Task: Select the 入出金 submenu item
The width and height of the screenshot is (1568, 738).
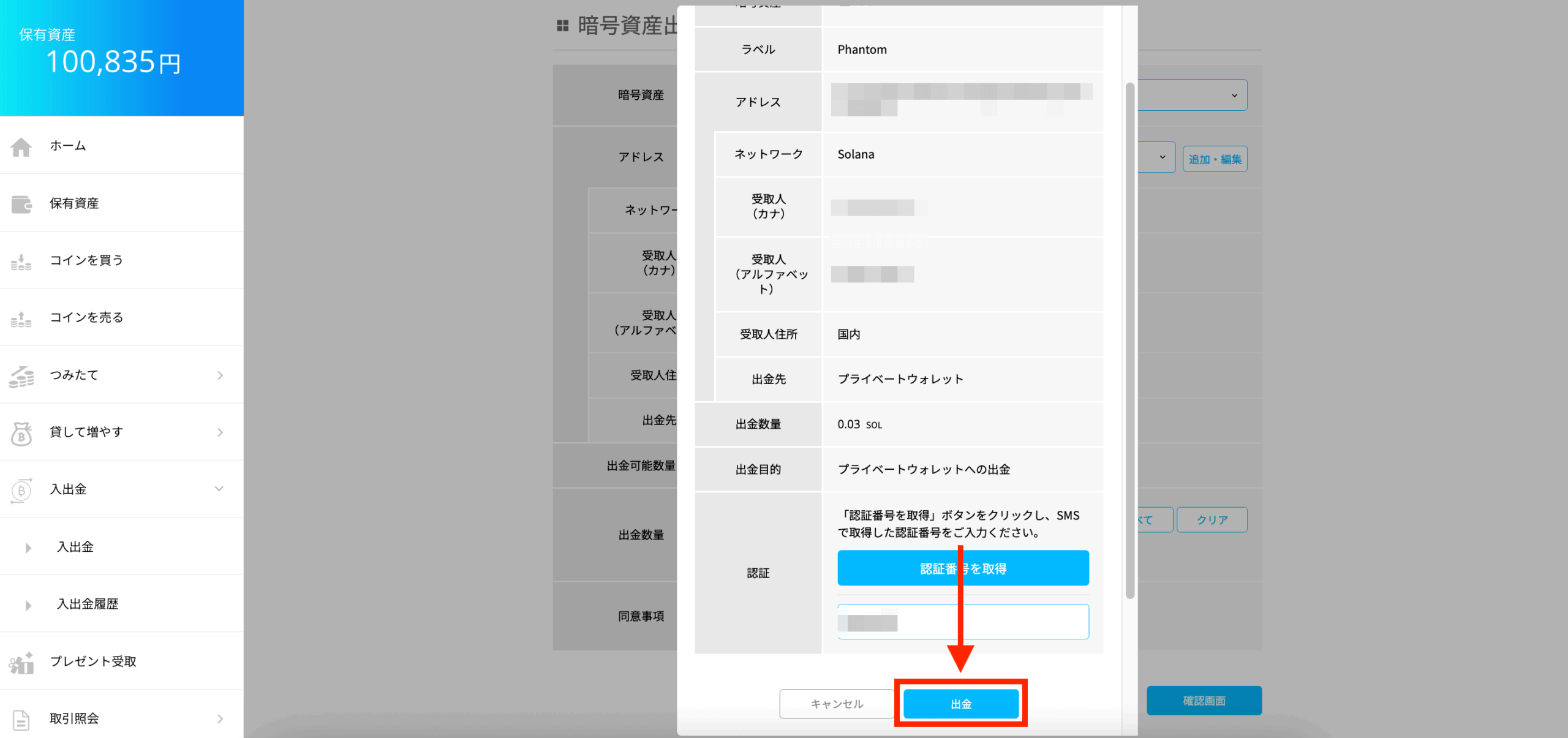Action: point(75,547)
